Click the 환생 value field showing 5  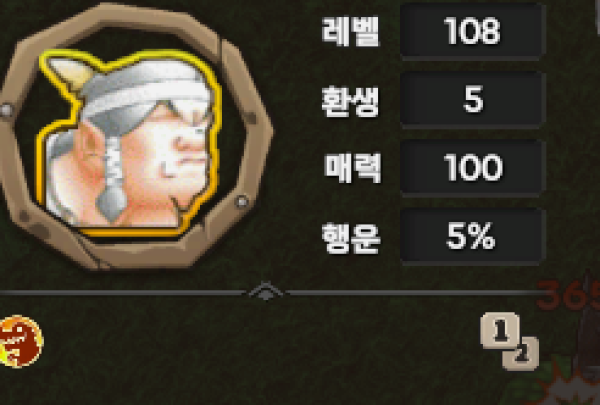coord(472,100)
